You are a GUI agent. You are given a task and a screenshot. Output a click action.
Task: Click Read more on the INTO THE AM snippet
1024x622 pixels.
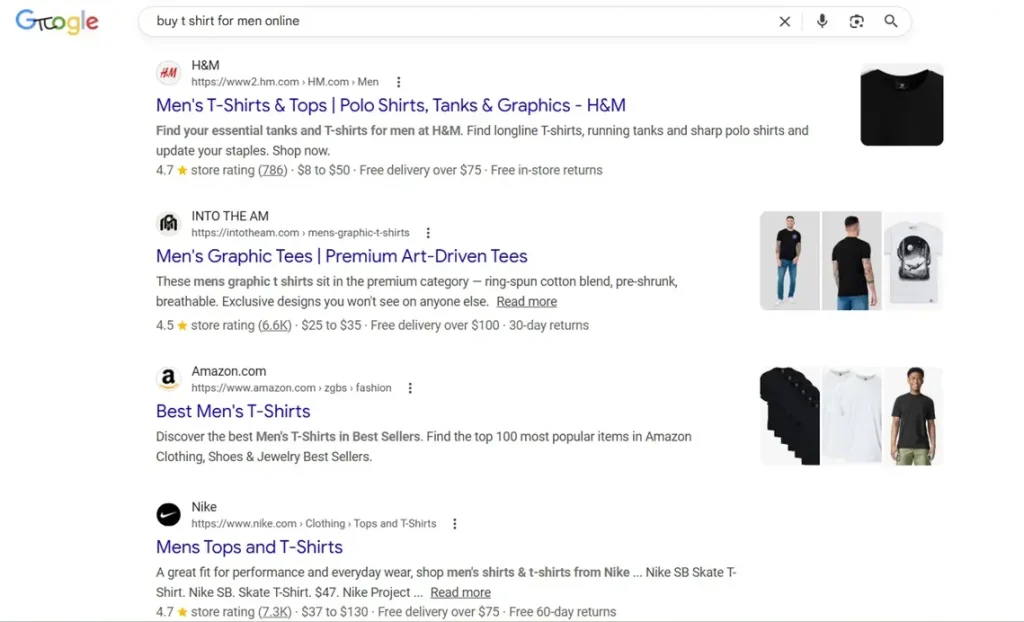[526, 301]
